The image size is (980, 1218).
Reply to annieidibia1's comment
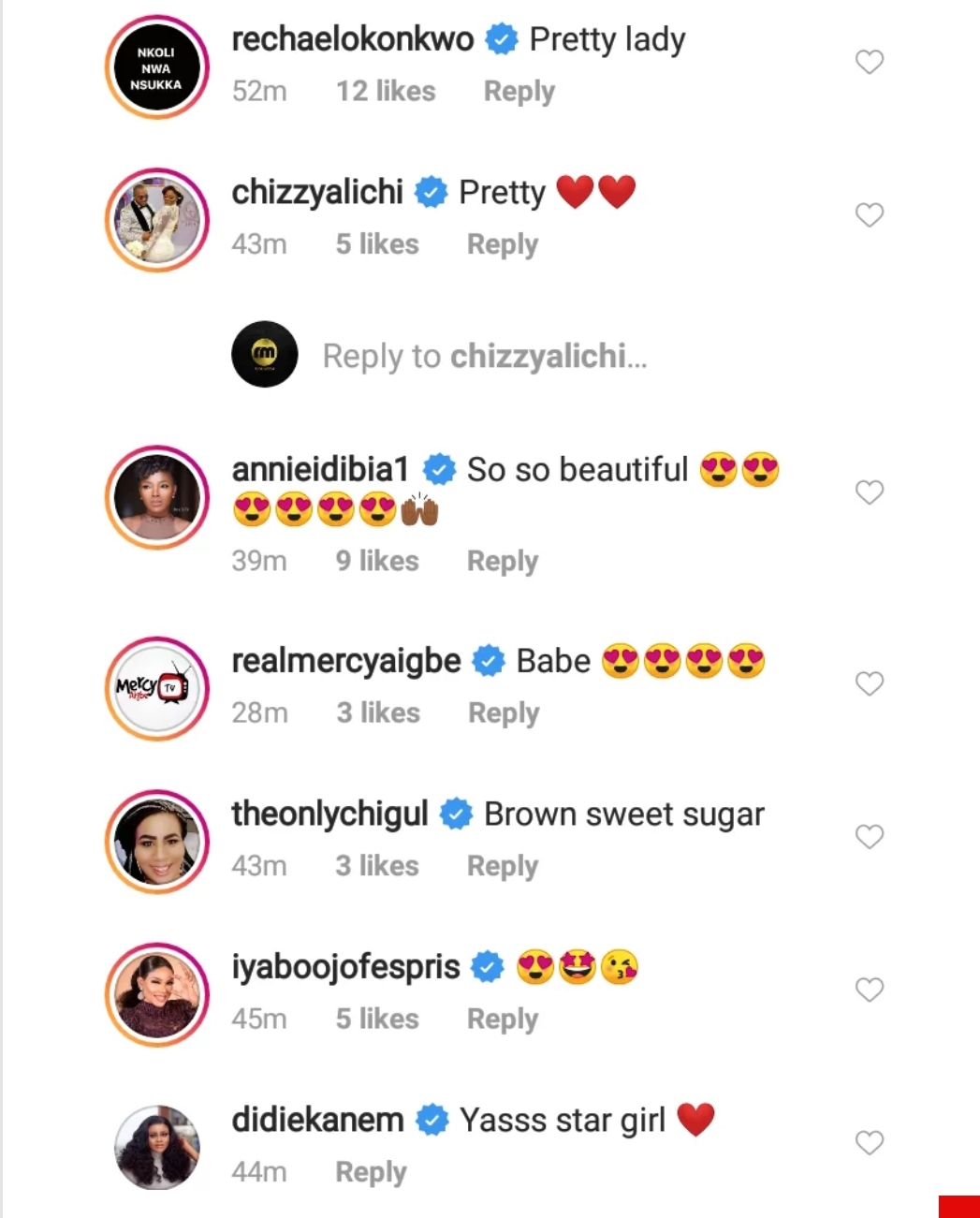click(x=503, y=561)
